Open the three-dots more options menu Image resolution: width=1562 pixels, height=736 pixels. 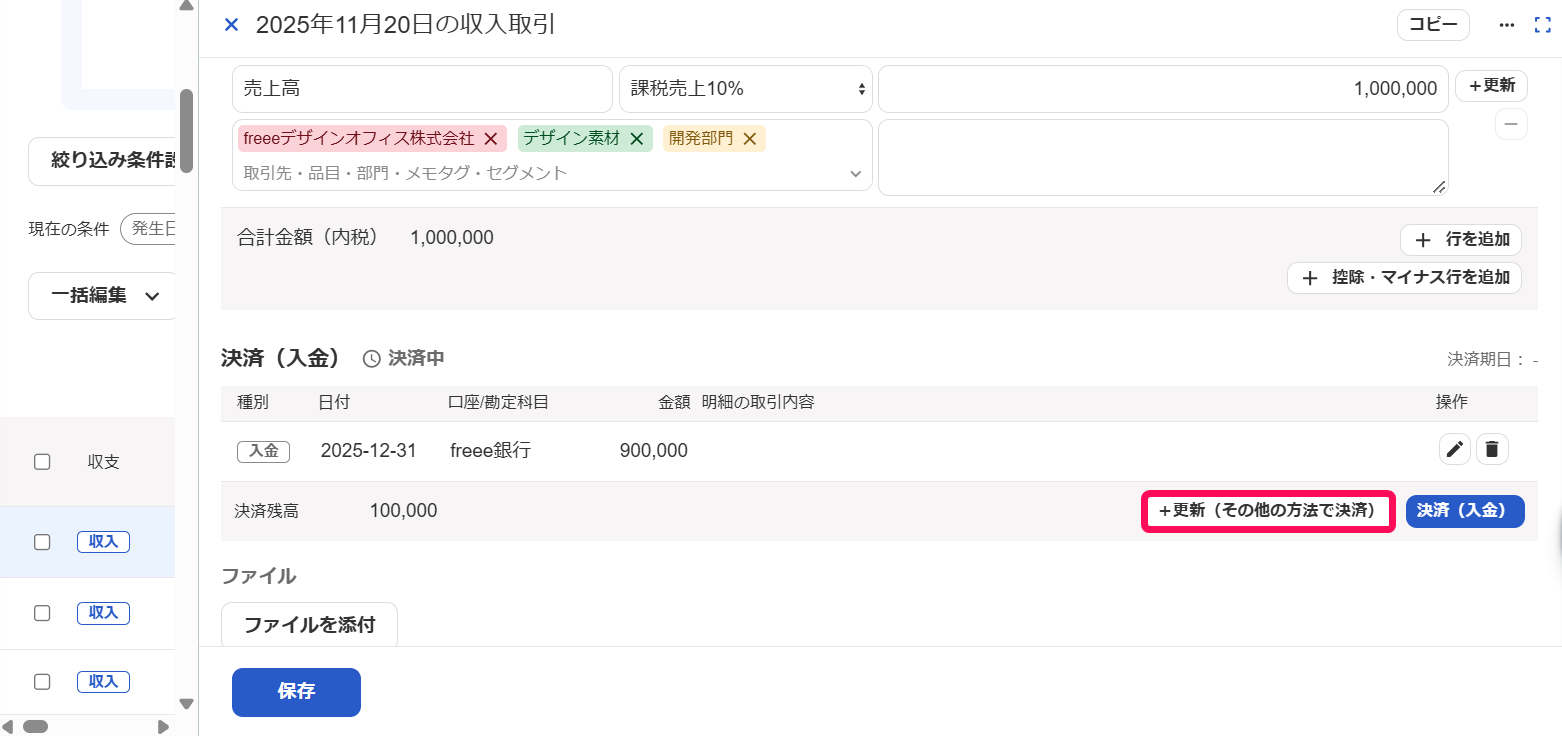click(1507, 25)
